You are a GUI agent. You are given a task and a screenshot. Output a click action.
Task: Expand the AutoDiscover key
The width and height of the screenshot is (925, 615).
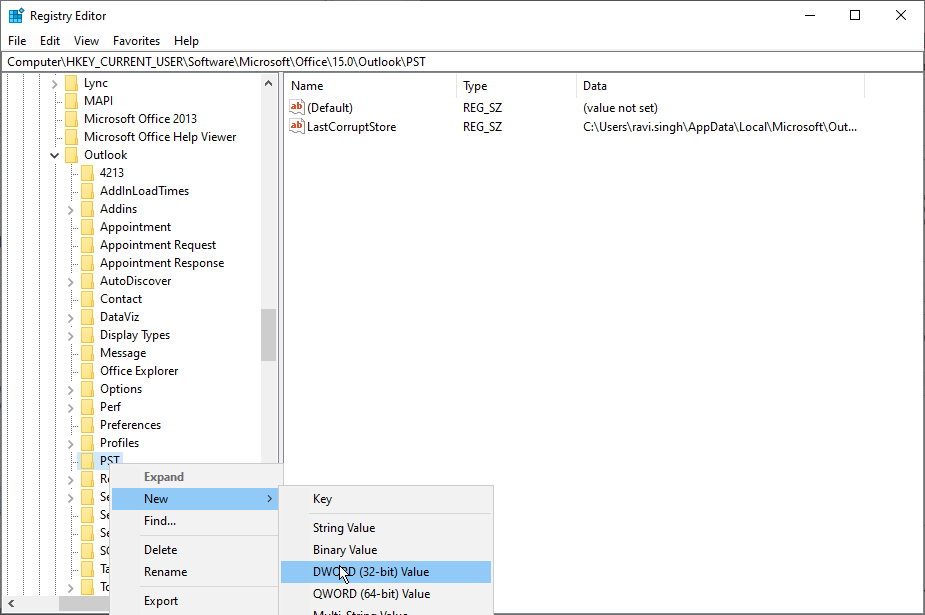pyautogui.click(x=70, y=281)
